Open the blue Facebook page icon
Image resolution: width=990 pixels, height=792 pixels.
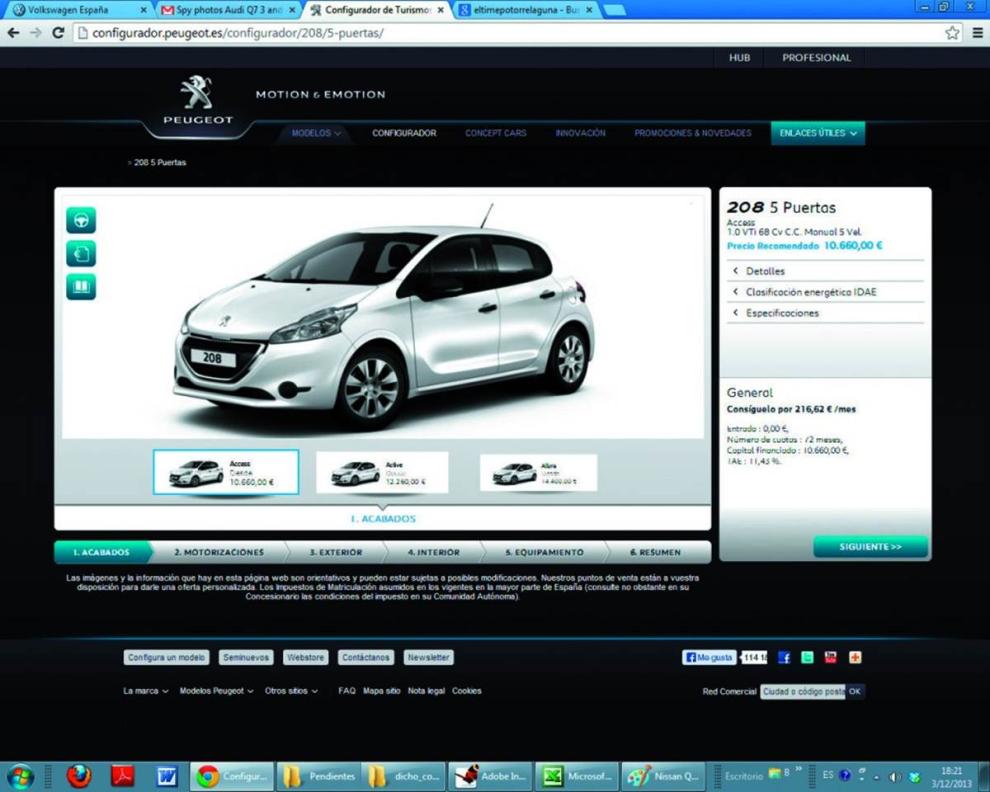(x=784, y=657)
